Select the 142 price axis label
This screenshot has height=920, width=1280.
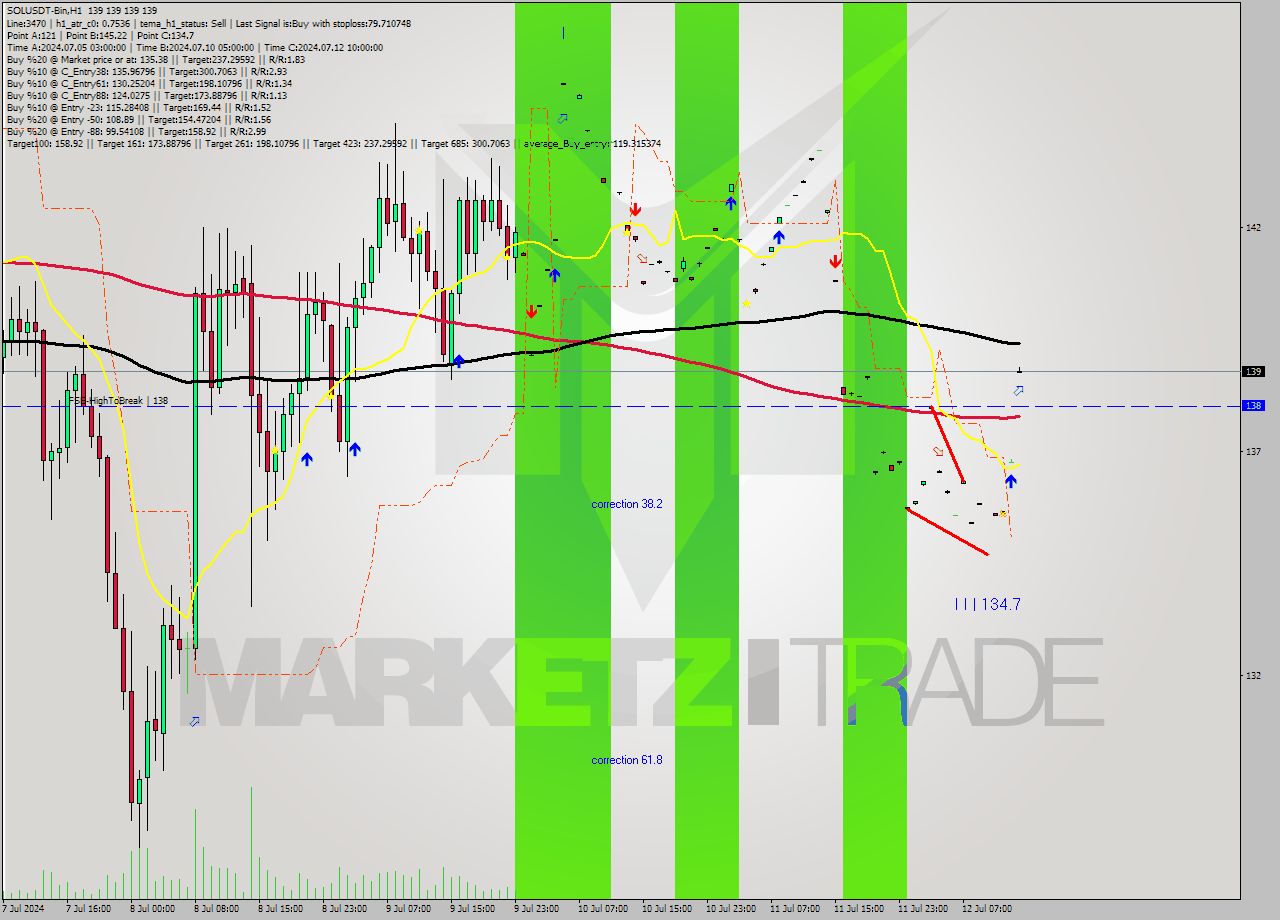tap(1253, 227)
